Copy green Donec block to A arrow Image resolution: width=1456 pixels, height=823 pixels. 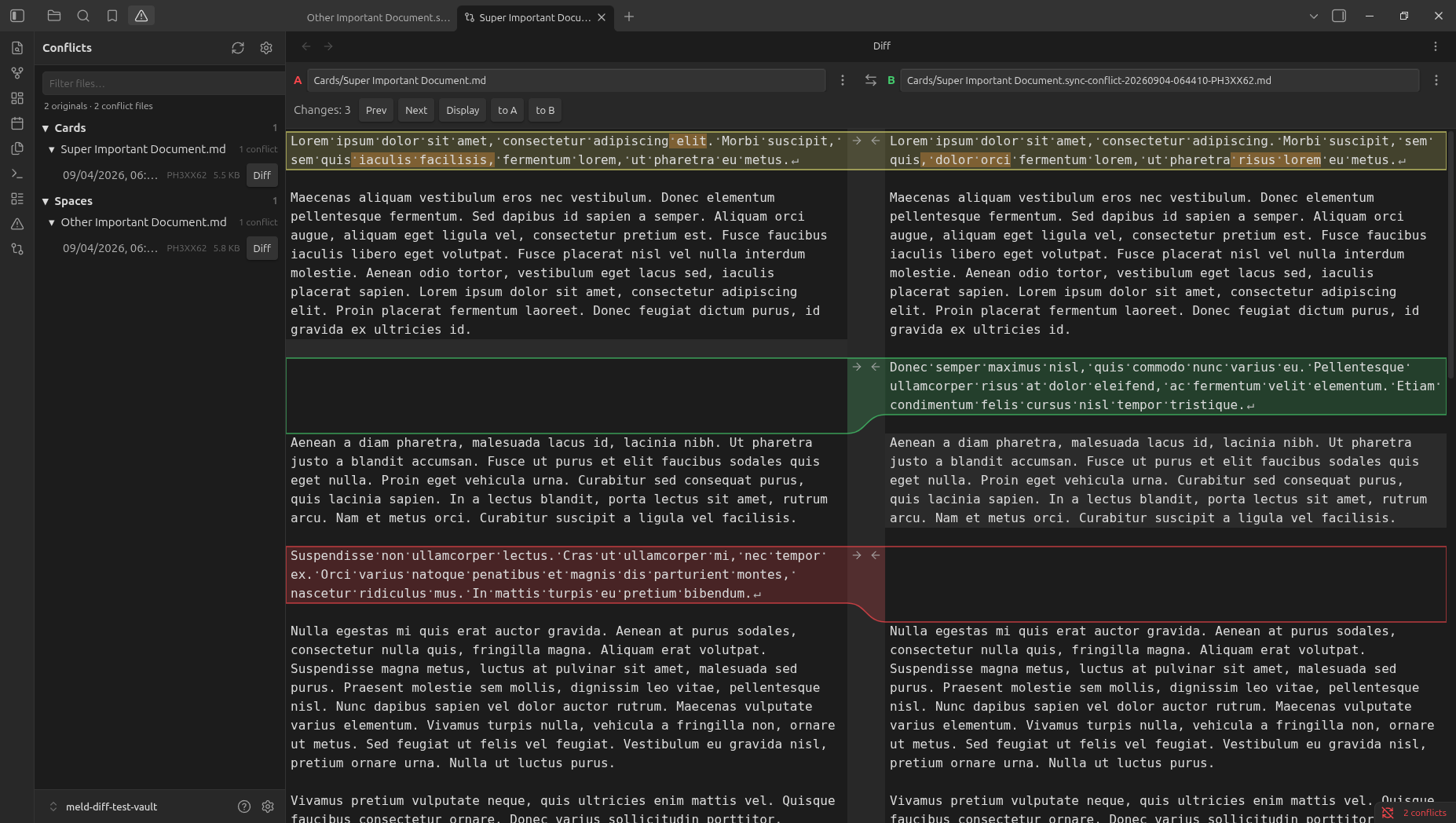click(876, 367)
